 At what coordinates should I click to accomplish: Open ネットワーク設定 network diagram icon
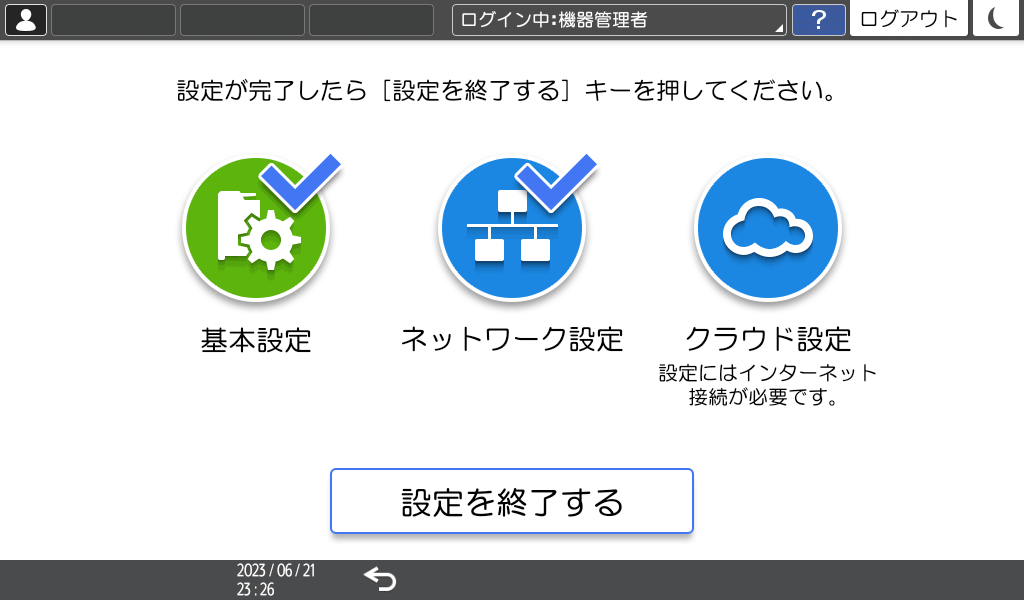coord(512,228)
